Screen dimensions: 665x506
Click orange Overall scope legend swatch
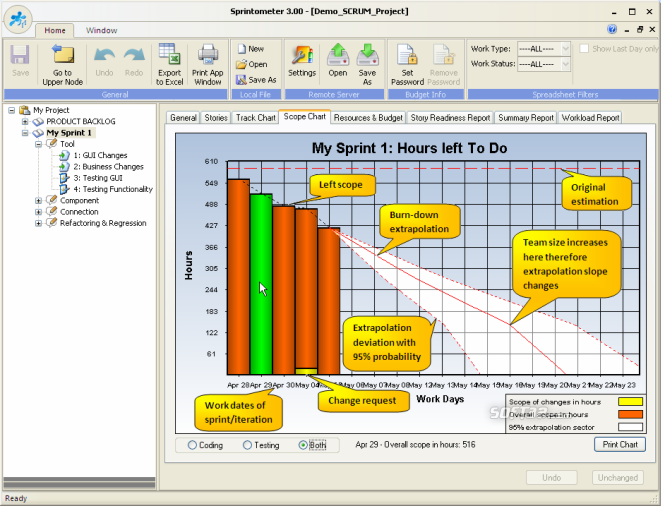coord(630,414)
